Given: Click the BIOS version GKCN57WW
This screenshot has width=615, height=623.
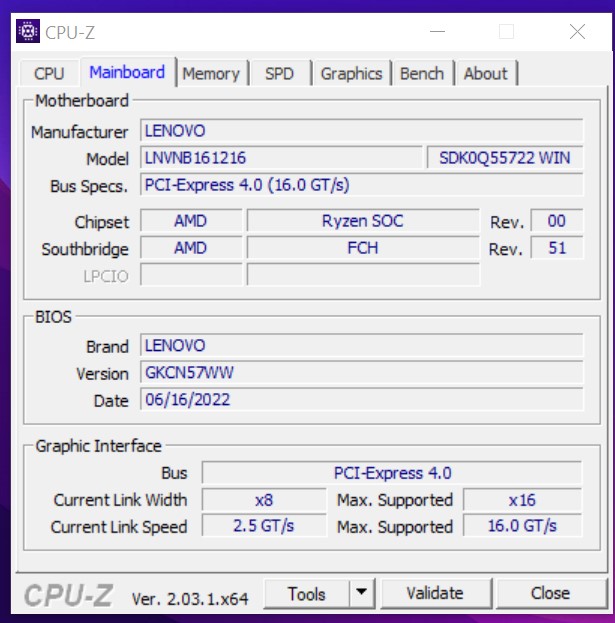Looking at the screenshot, I should click(362, 373).
